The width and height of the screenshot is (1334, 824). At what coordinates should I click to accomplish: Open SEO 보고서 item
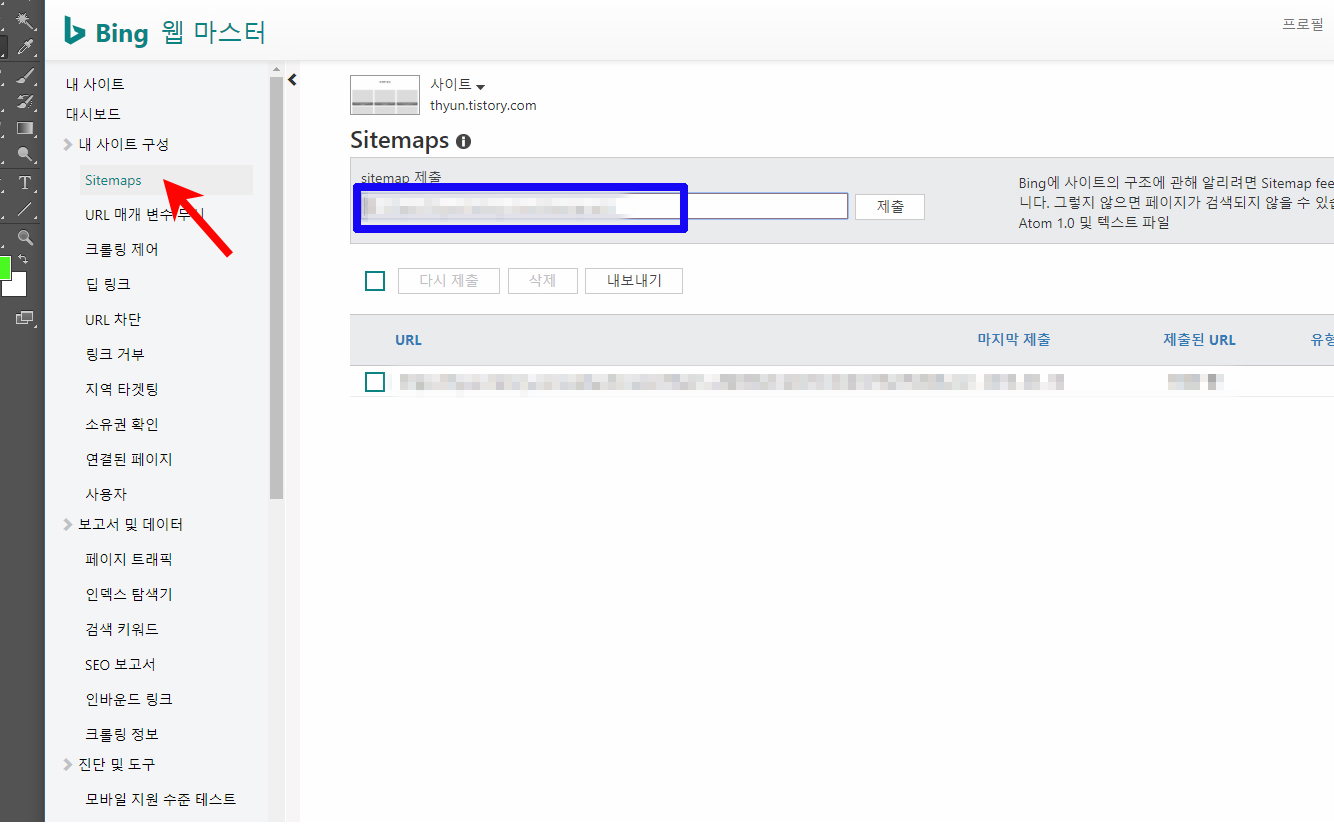point(120,665)
